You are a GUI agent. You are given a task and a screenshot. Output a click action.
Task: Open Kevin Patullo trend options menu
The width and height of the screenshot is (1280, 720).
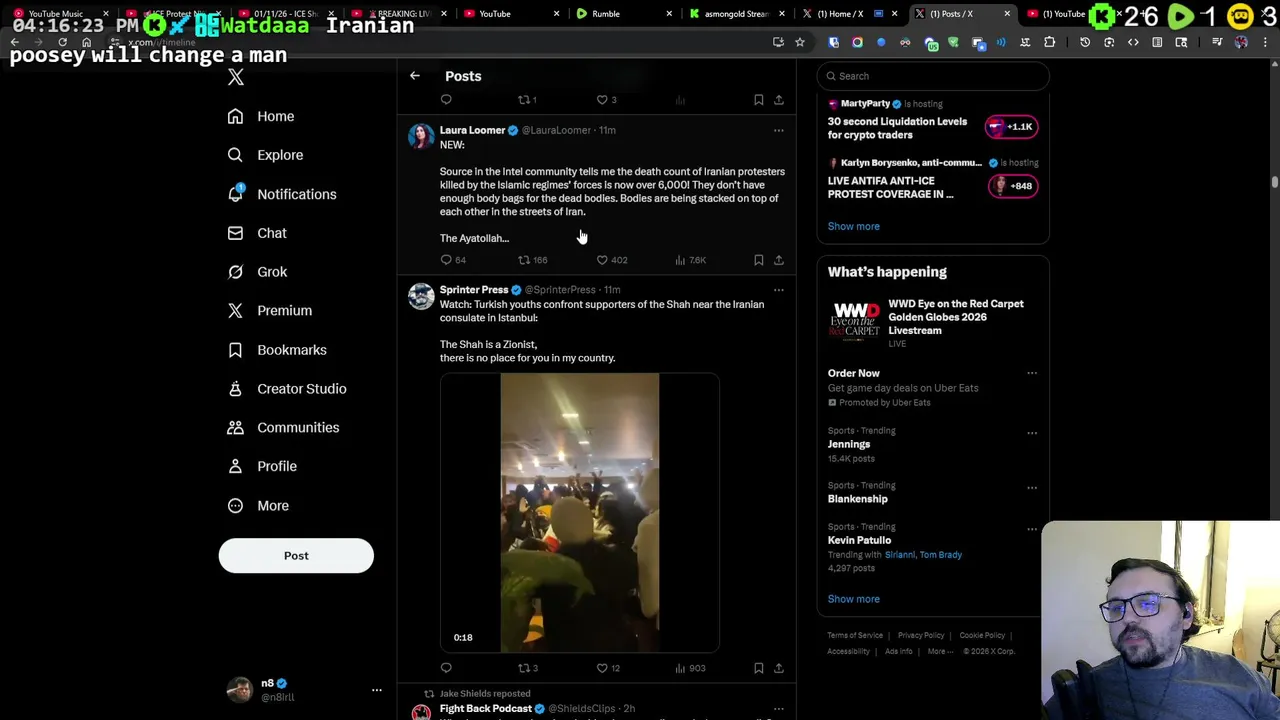click(1032, 529)
